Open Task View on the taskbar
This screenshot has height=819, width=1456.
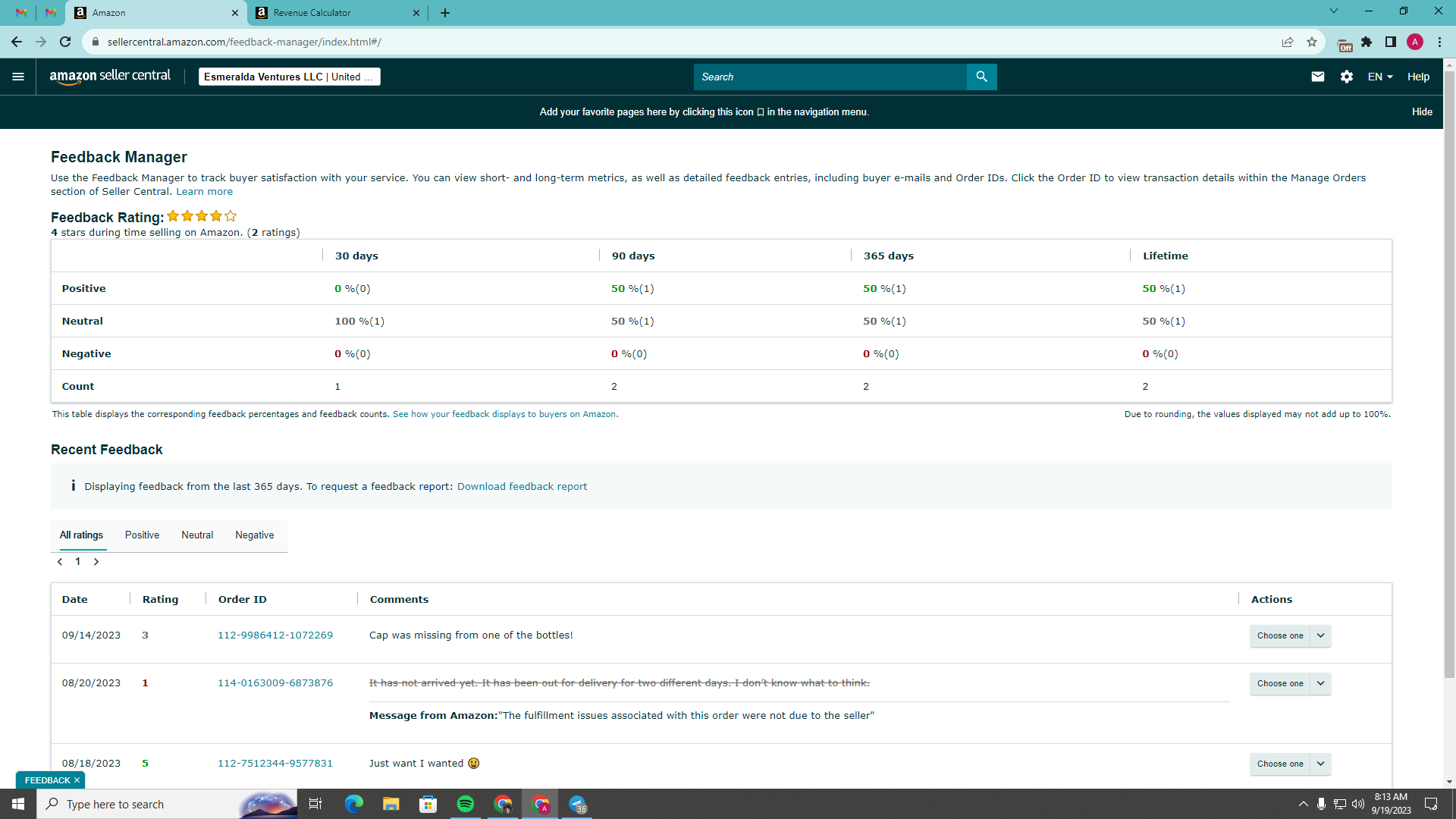tap(315, 804)
